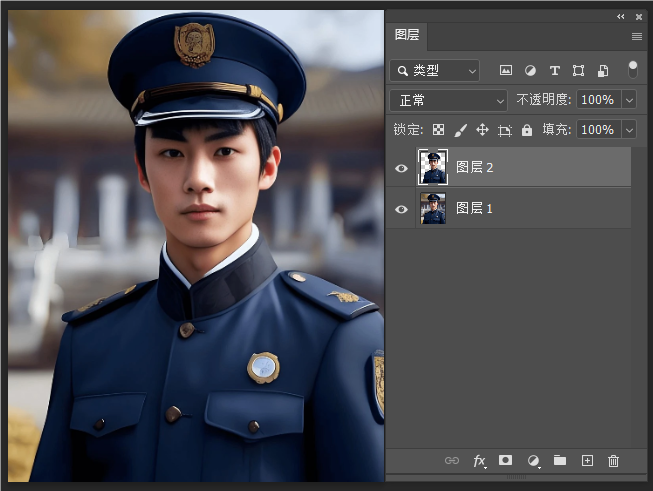The image size is (653, 491).
Task: Lock position move icon
Action: pyautogui.click(x=482, y=130)
